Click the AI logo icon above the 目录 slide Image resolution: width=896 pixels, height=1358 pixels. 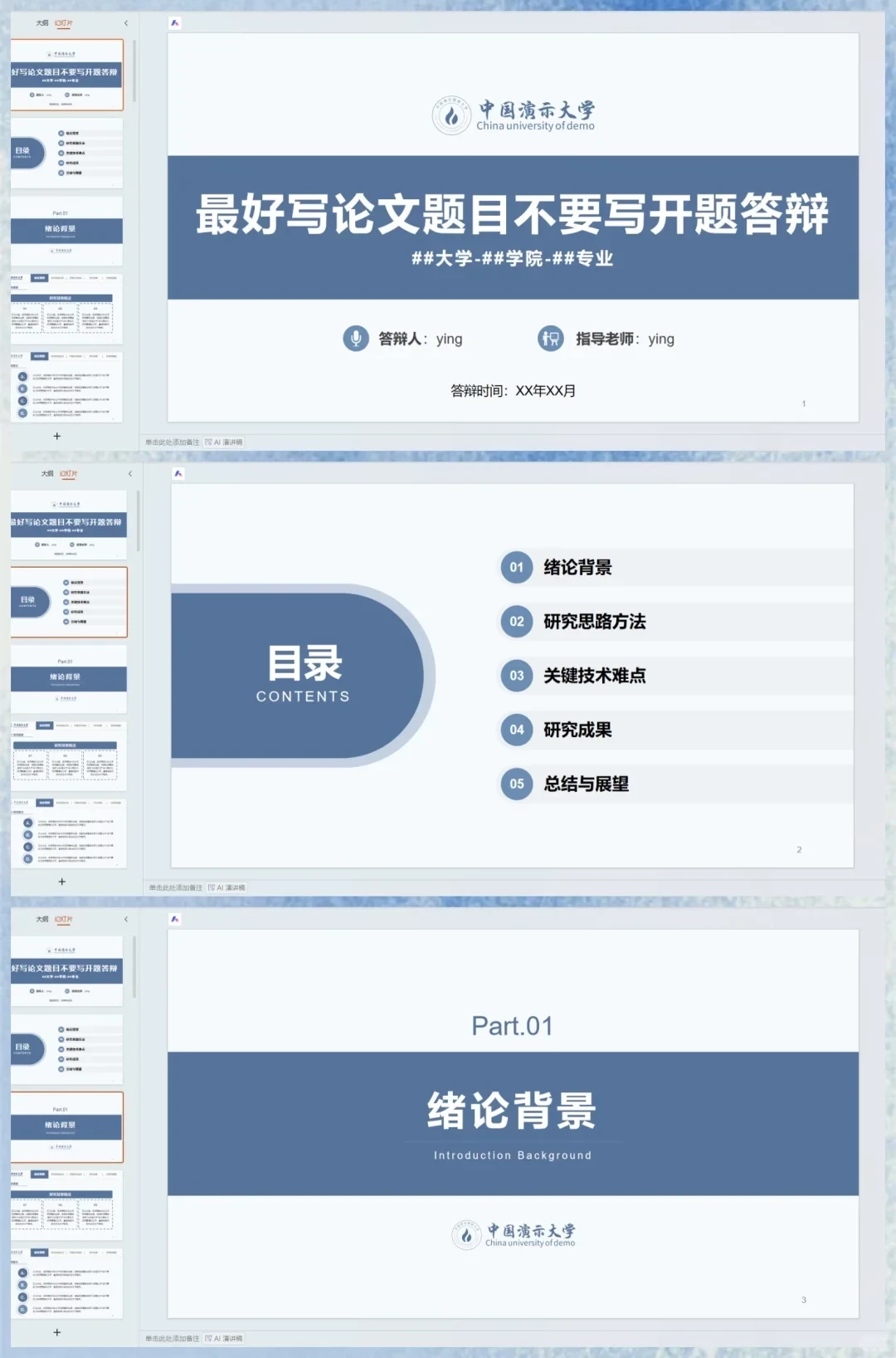pos(178,474)
